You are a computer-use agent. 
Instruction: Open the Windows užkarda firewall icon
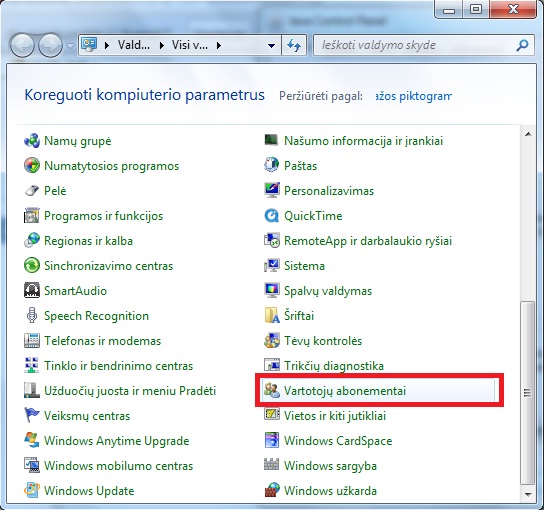click(x=272, y=491)
